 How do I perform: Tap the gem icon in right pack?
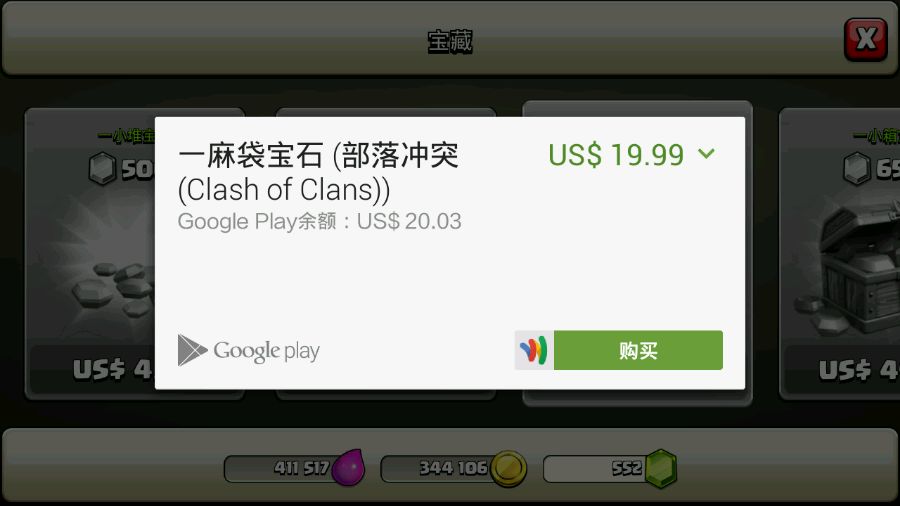[857, 169]
